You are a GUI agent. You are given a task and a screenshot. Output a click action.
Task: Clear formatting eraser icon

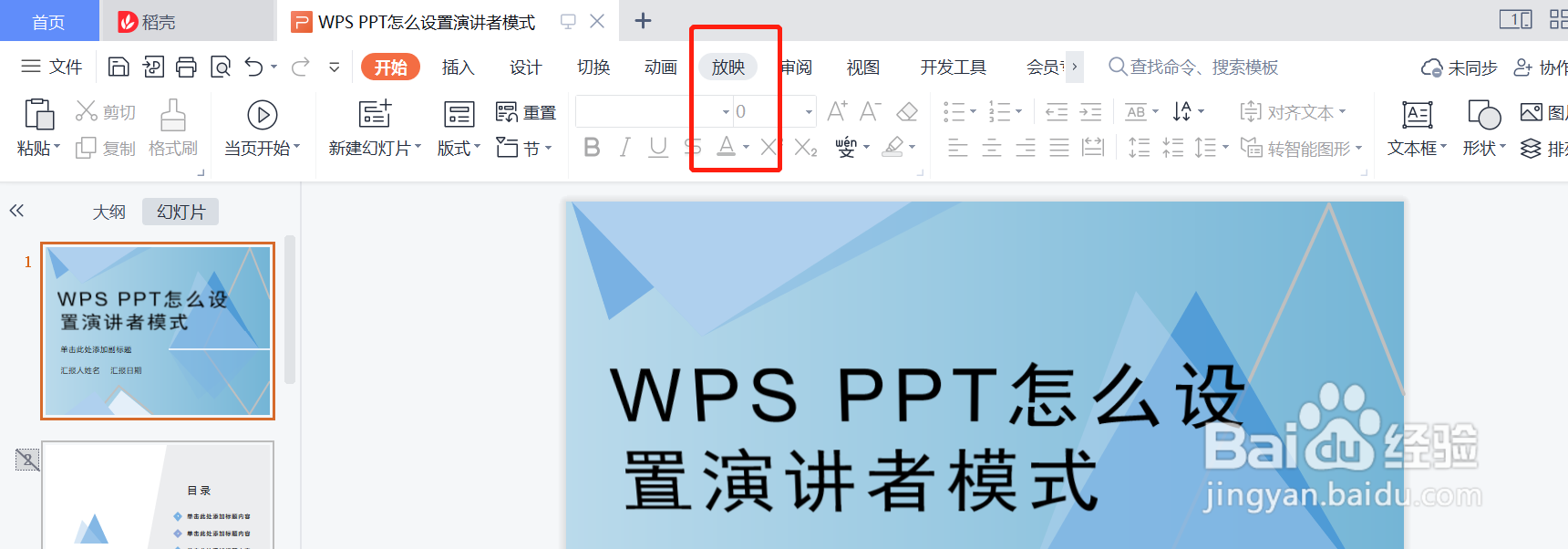pyautogui.click(x=907, y=111)
